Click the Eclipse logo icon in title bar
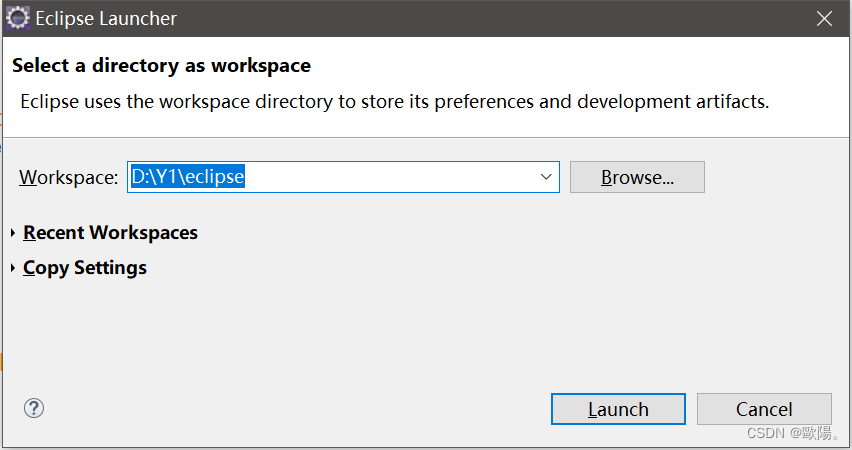The image size is (852, 450). click(x=18, y=18)
